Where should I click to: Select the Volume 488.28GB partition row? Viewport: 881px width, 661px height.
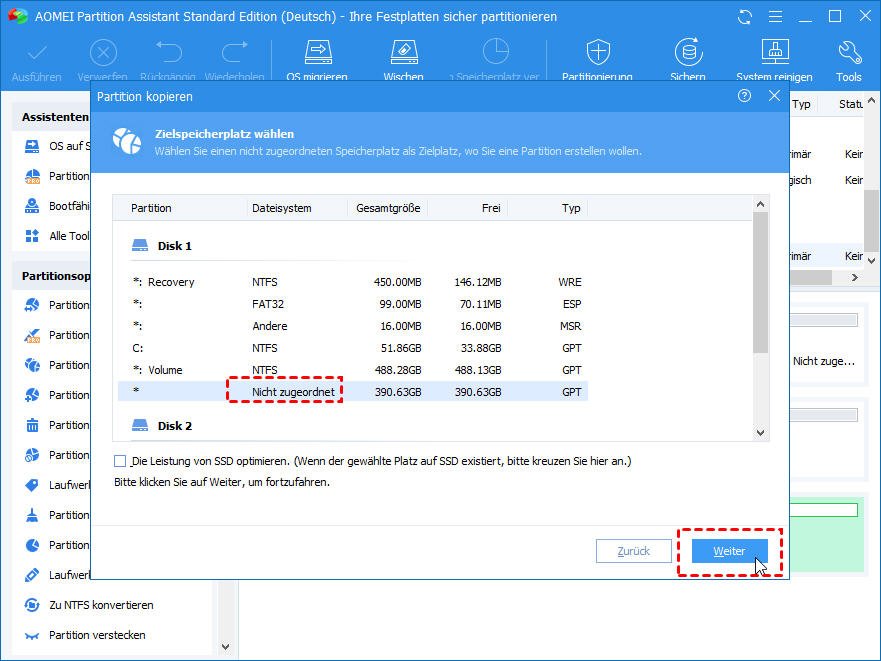pos(353,370)
